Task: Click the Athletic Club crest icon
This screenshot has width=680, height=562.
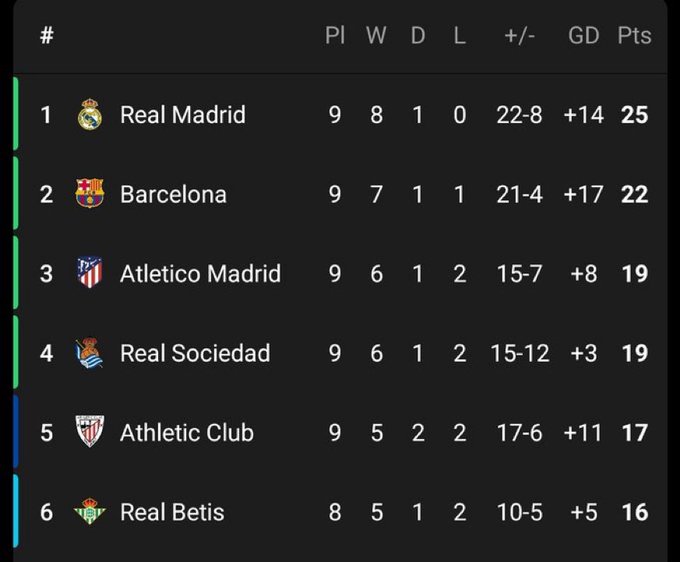Action: pyautogui.click(x=90, y=431)
